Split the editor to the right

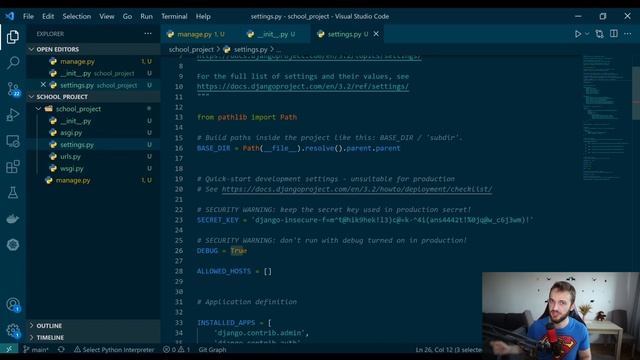pos(613,34)
